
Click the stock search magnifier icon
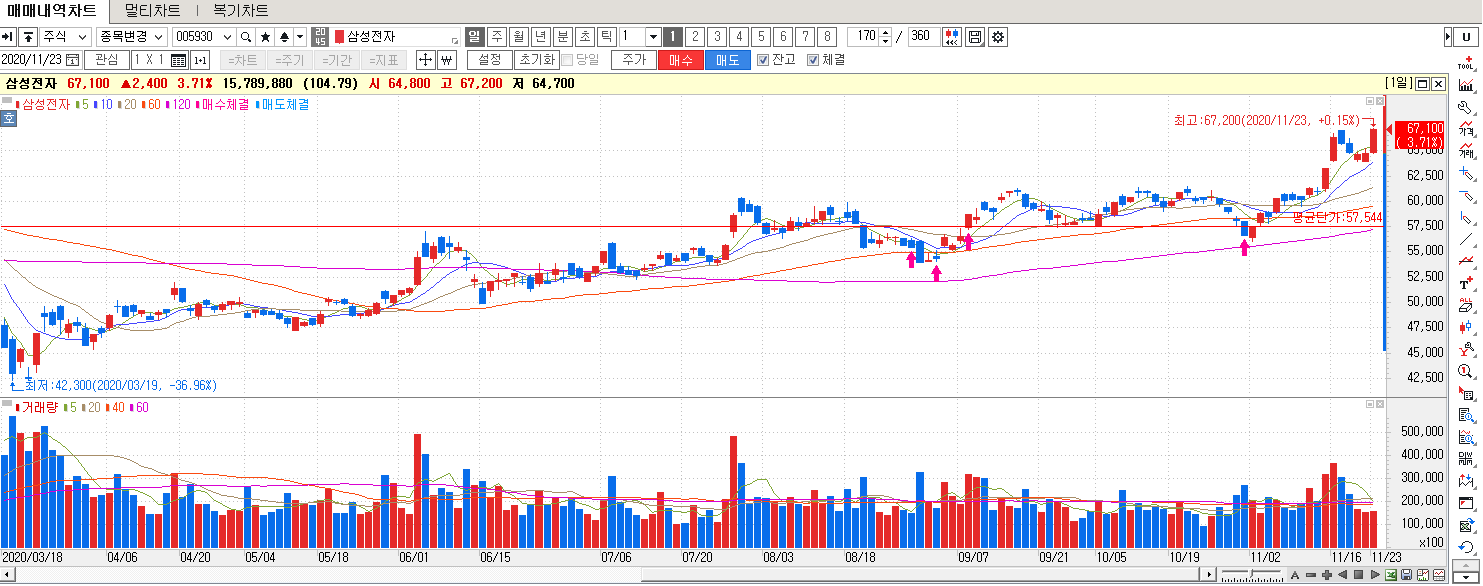pyautogui.click(x=247, y=37)
